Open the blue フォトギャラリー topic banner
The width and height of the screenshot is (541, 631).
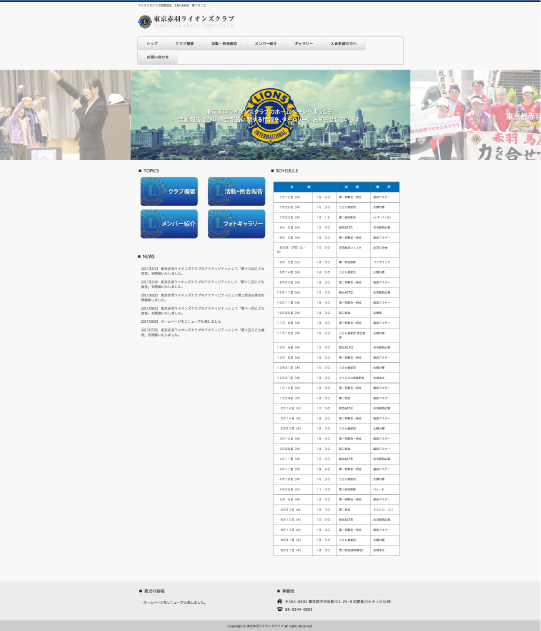pos(237,224)
